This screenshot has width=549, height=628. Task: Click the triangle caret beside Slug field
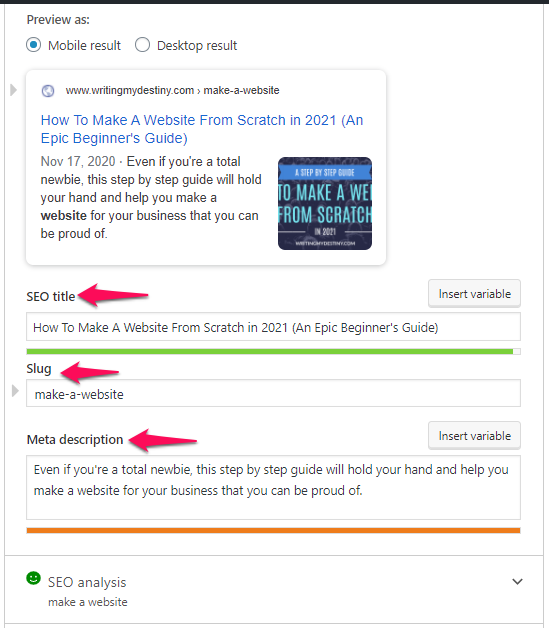coord(15,390)
